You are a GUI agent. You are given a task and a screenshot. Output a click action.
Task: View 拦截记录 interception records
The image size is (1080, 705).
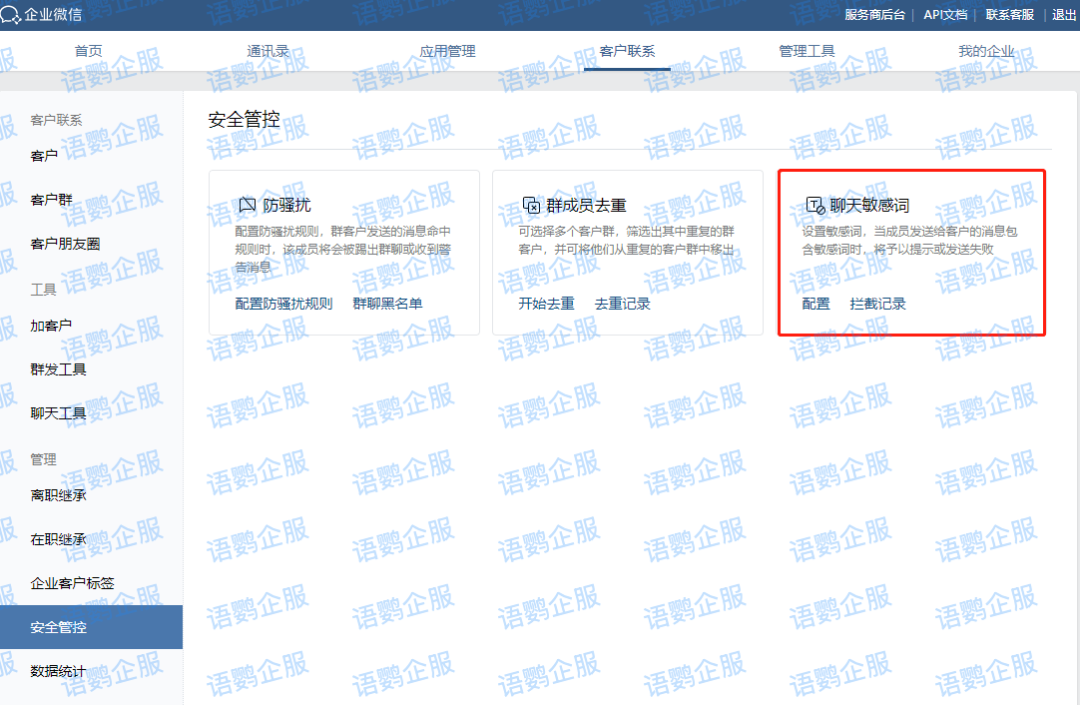click(878, 303)
